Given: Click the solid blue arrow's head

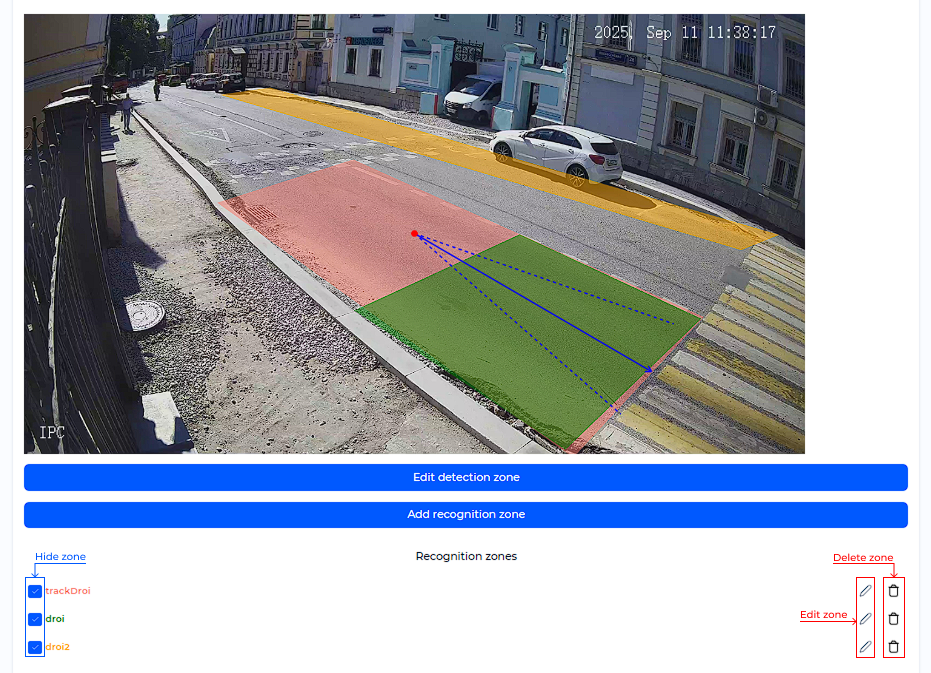Looking at the screenshot, I should pyautogui.click(x=651, y=372).
